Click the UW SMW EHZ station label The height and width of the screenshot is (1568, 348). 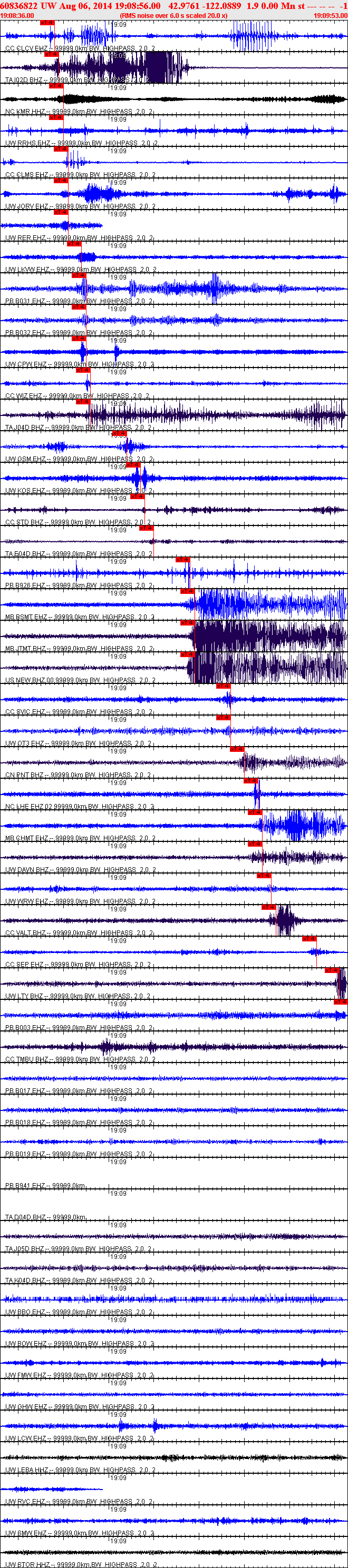[79, 1533]
